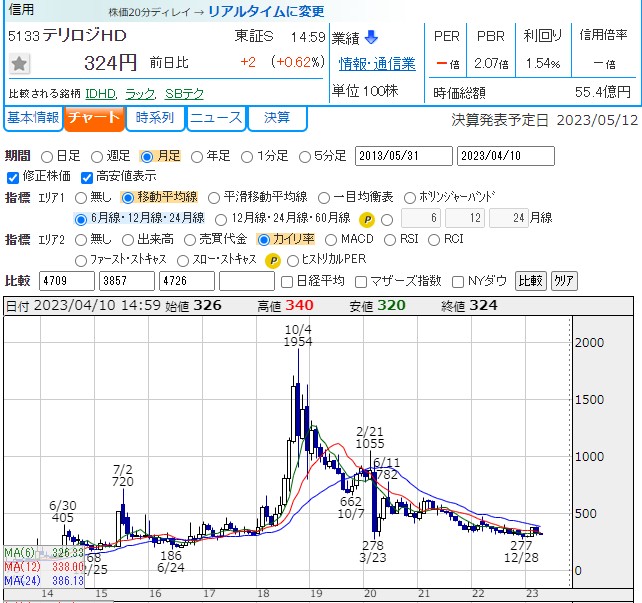Image resolution: width=642 pixels, height=603 pixels.
Task: Choose 6月線・12月線・24月線 option
Action: (x=81, y=219)
